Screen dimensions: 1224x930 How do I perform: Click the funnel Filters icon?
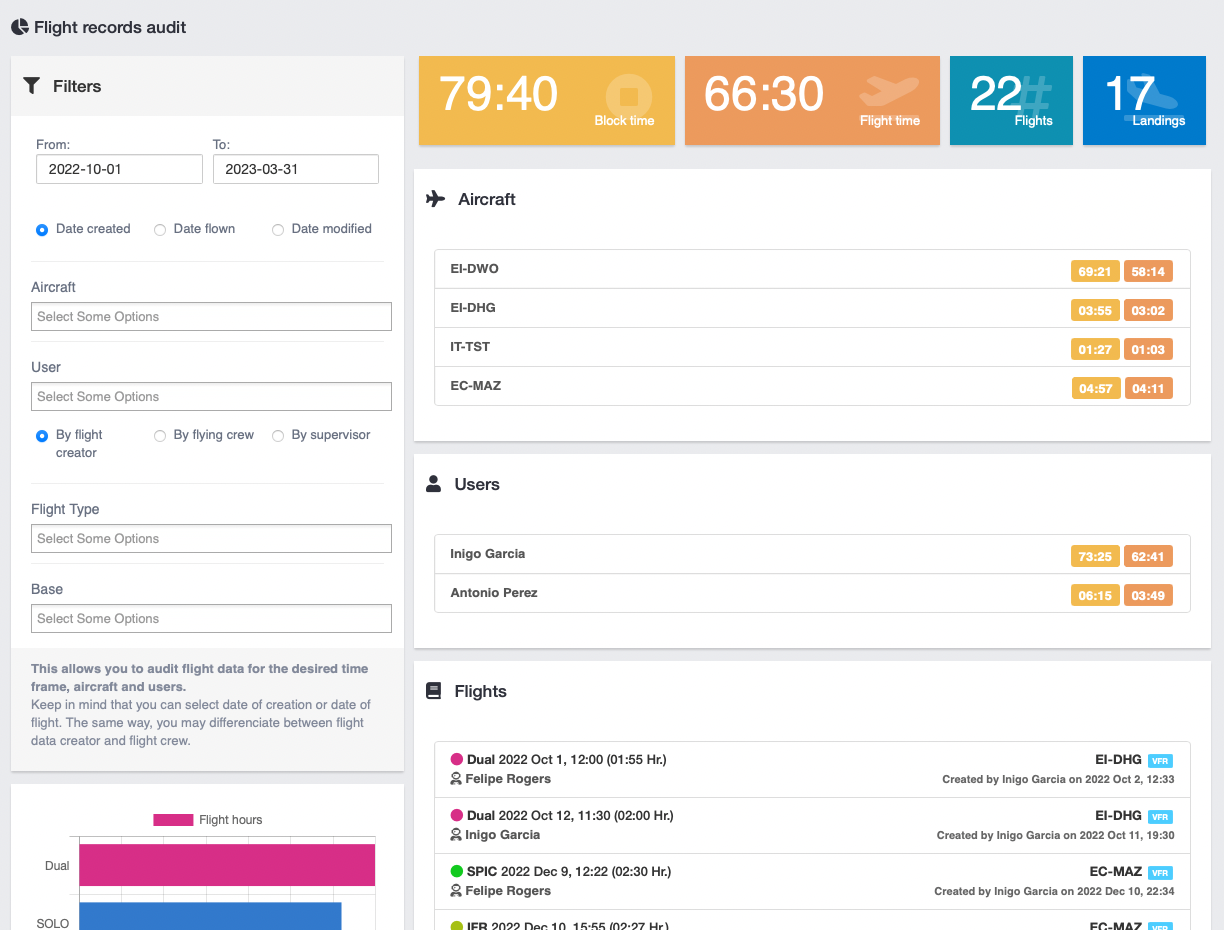(32, 86)
